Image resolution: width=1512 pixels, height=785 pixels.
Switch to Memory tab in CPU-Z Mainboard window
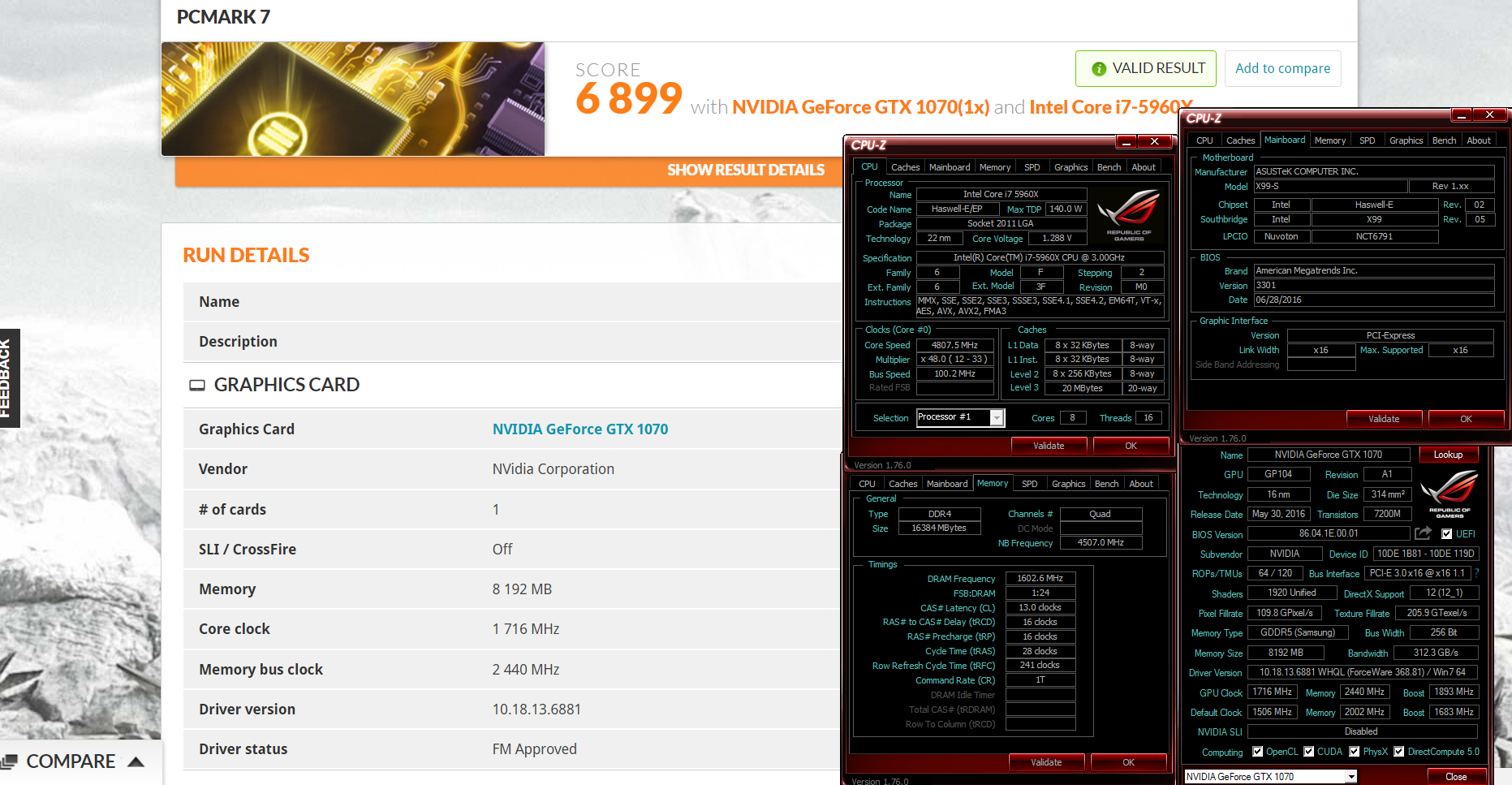(x=1330, y=140)
